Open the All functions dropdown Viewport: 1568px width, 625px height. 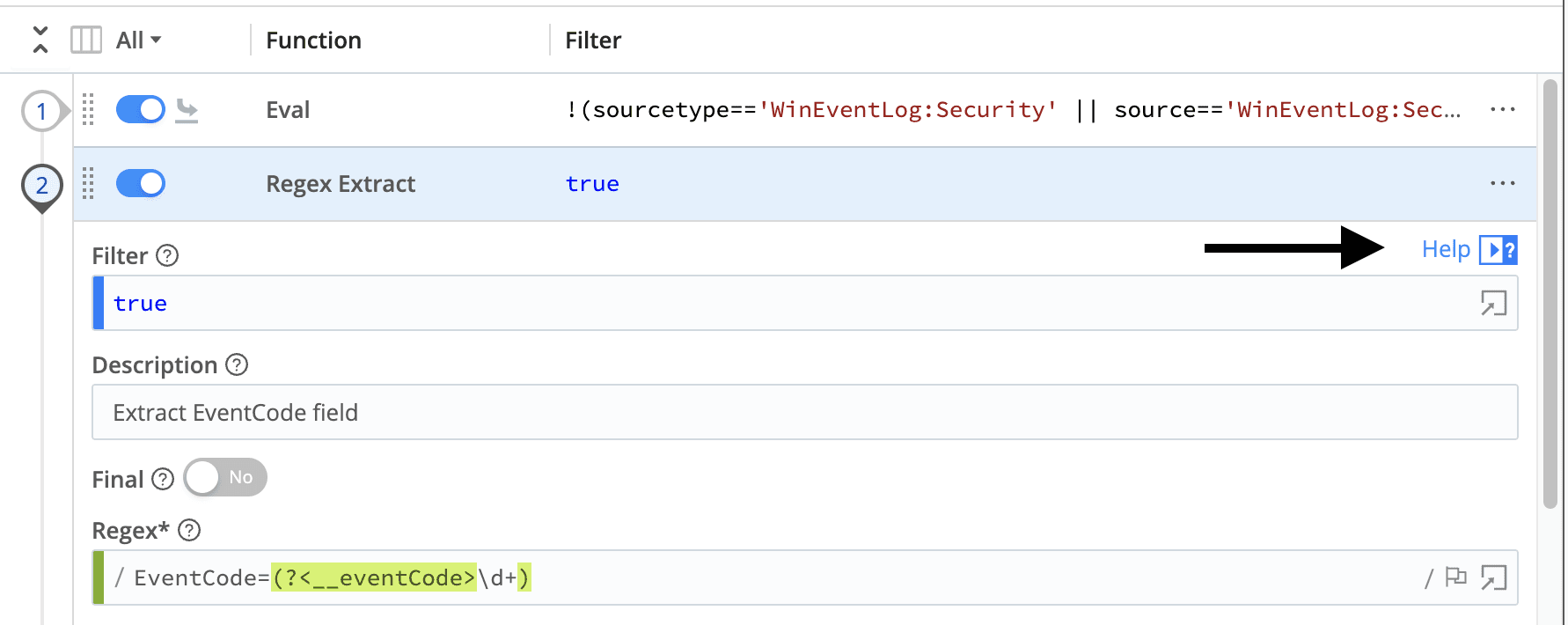(x=139, y=40)
